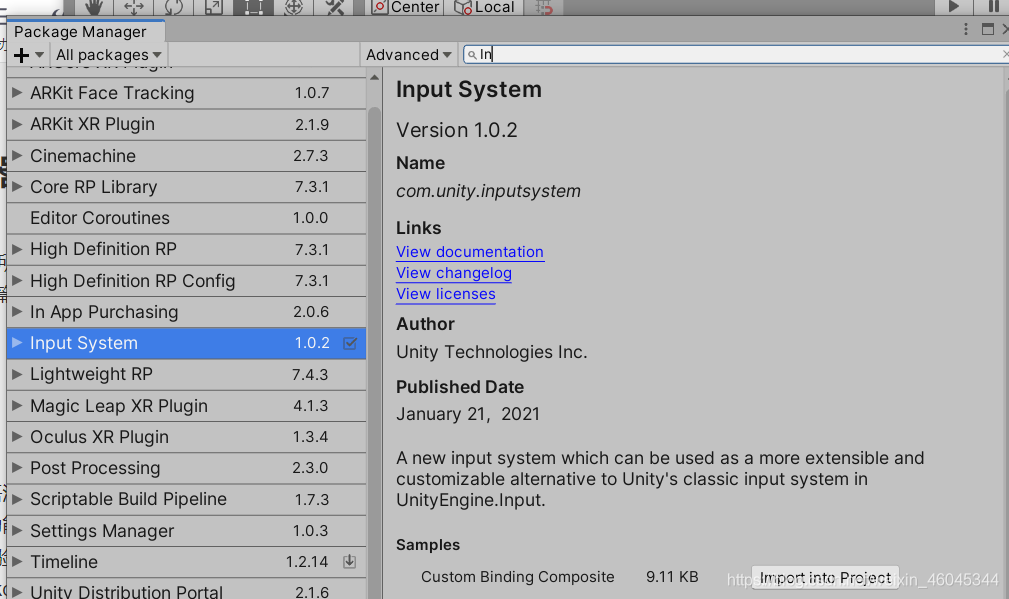1009x599 pixels.
Task: Expand High Definition RP Config arrow
Action: 17,281
